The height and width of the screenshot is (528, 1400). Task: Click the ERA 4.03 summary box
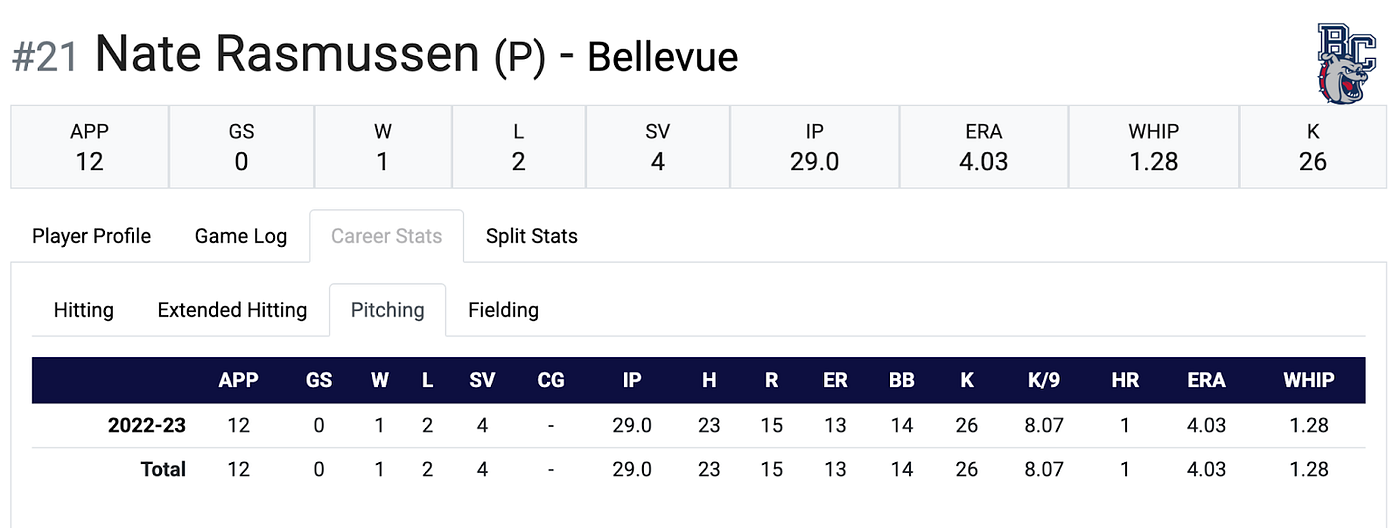coord(984,146)
